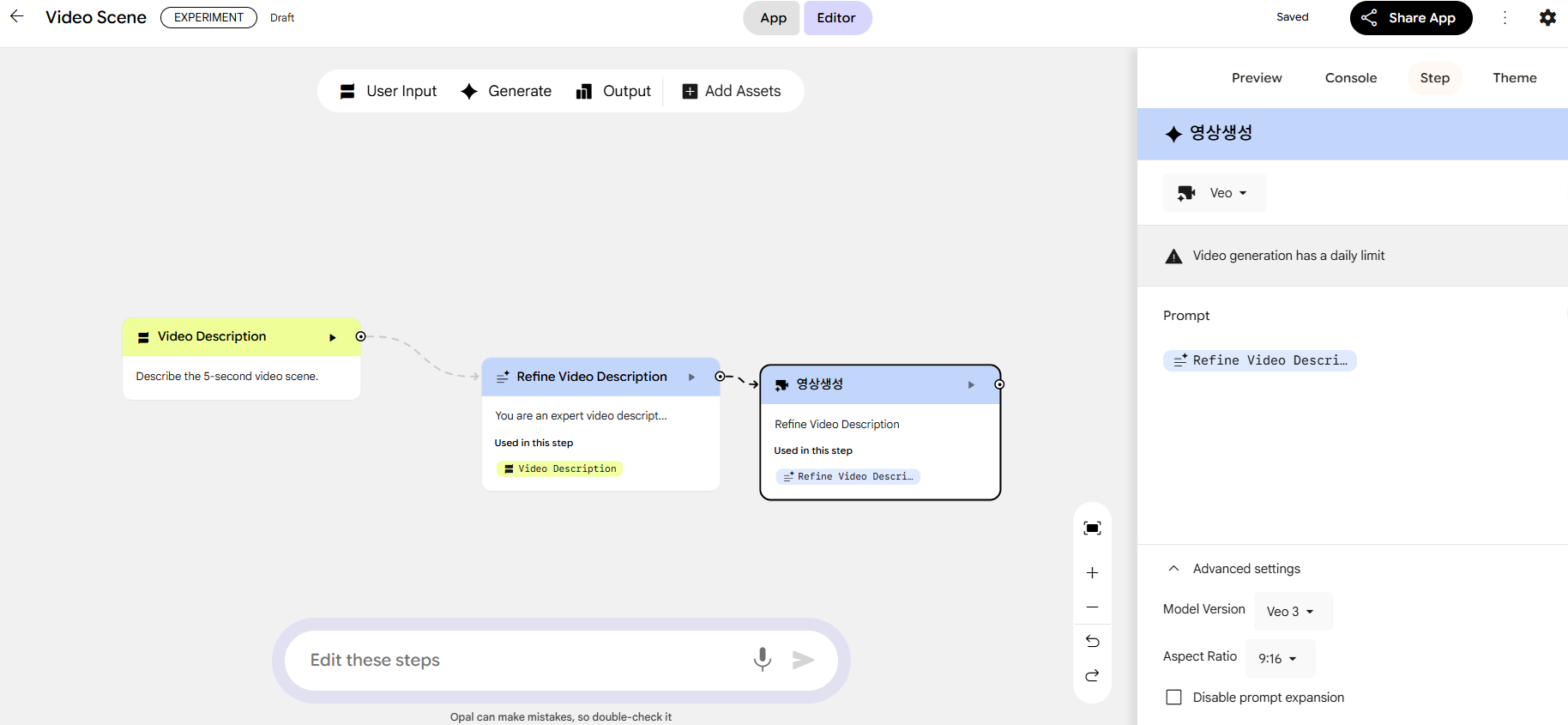Click the 영상생성 step title in panel
This screenshot has width=1568, height=725.
[x=1221, y=133]
